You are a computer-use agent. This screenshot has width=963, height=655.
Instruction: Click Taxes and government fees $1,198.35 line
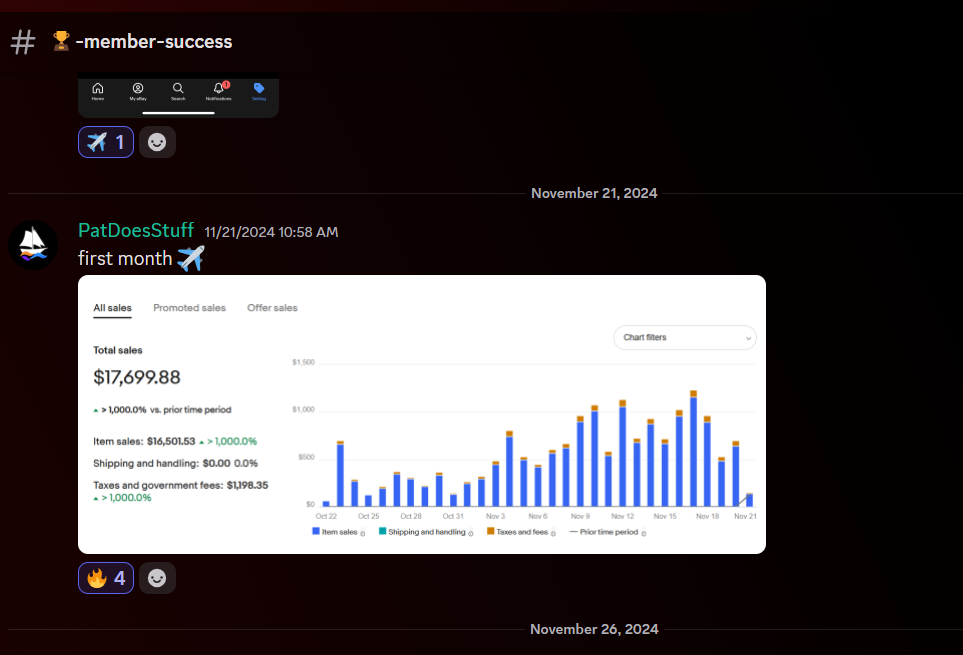(x=181, y=491)
